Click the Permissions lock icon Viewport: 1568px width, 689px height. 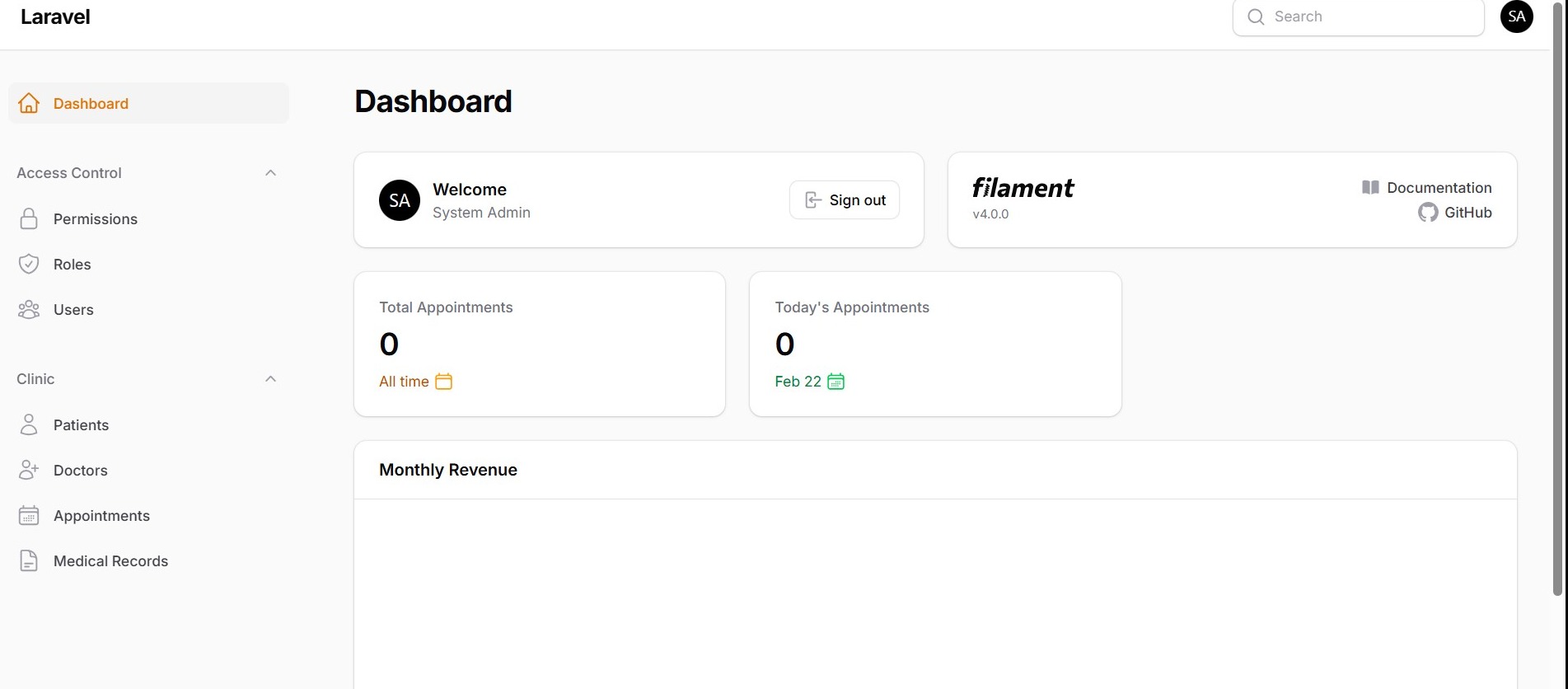(29, 219)
